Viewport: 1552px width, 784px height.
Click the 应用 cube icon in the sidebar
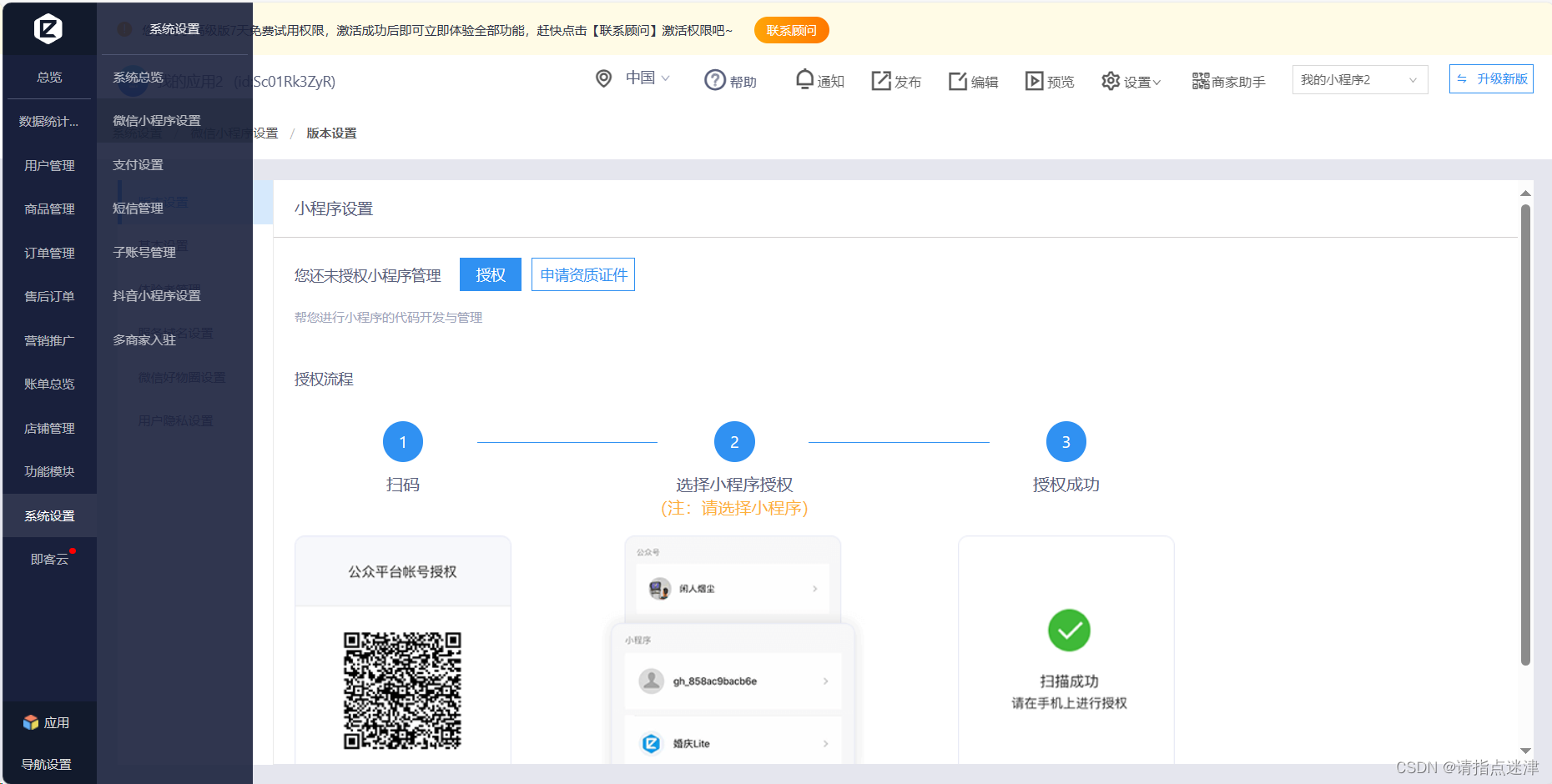coord(31,722)
